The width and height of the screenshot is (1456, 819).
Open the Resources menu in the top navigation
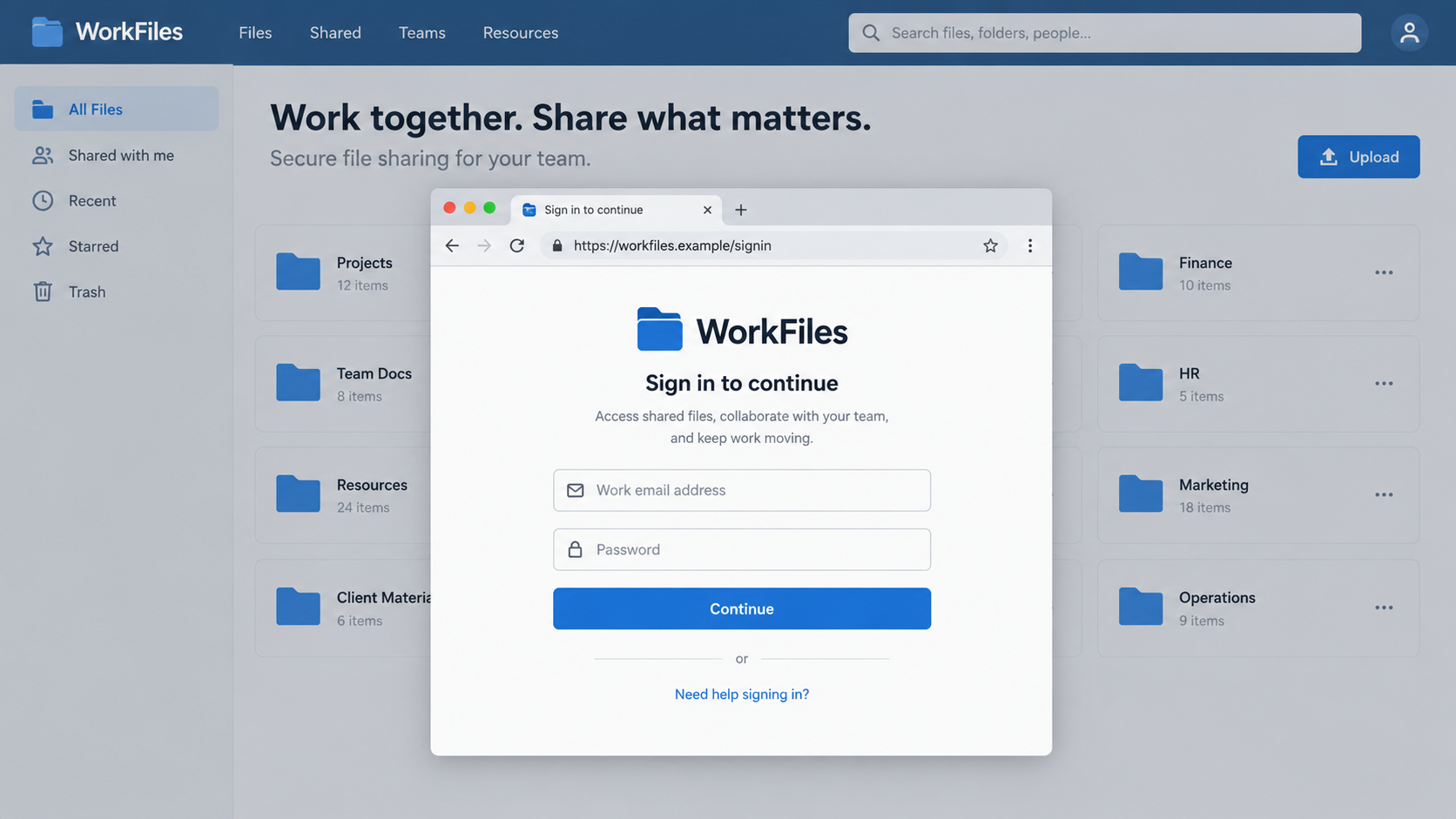[x=521, y=33]
